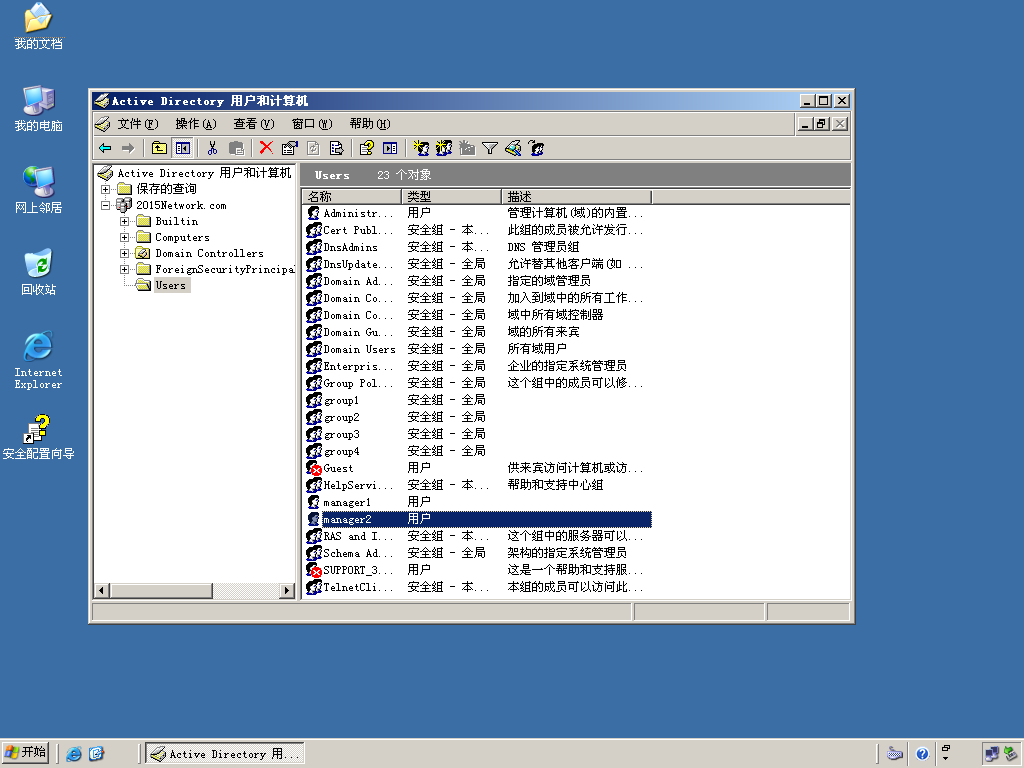
Task: Open Properties via the toolbar icon
Action: click(x=289, y=148)
